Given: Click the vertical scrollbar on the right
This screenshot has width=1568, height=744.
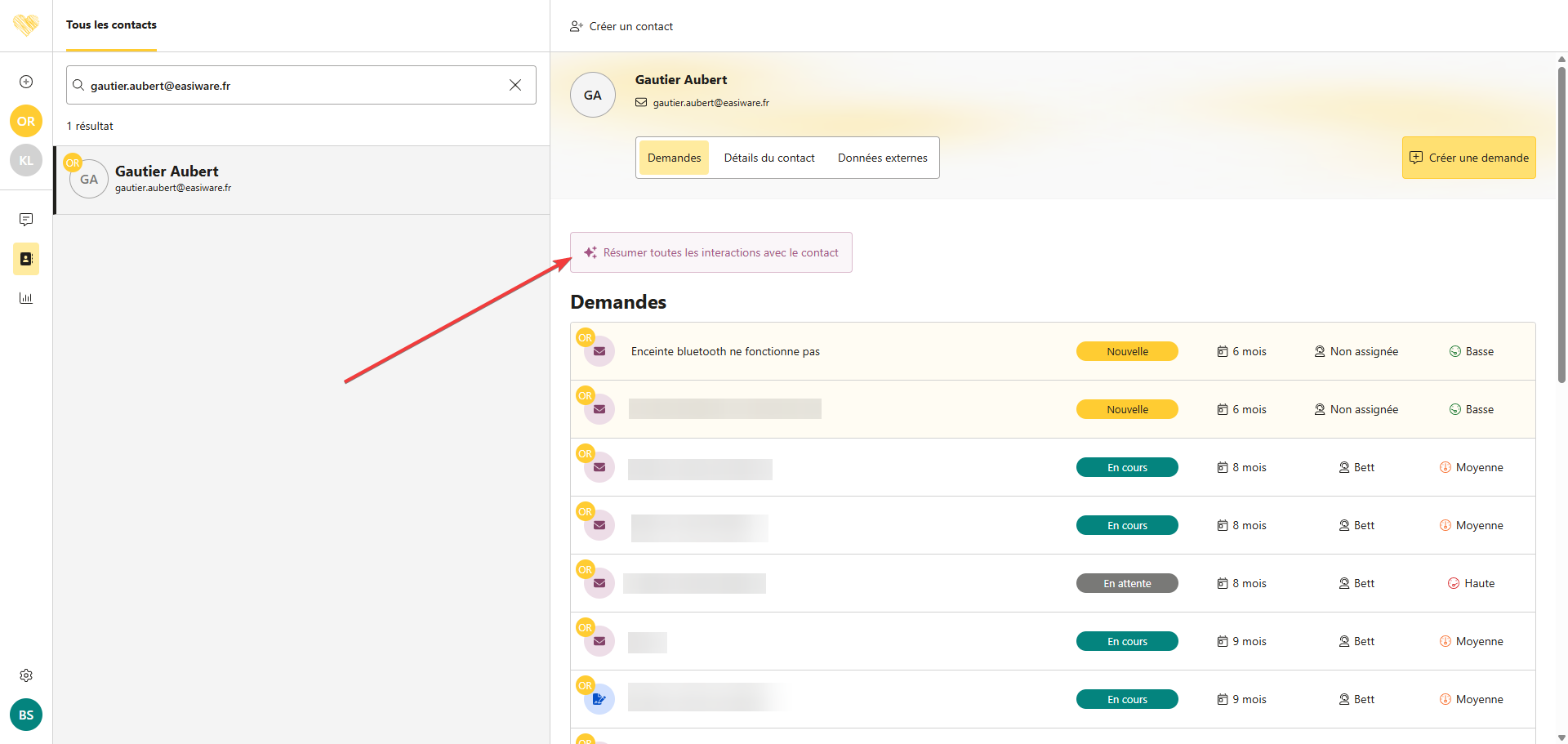Looking at the screenshot, I should tap(1561, 221).
